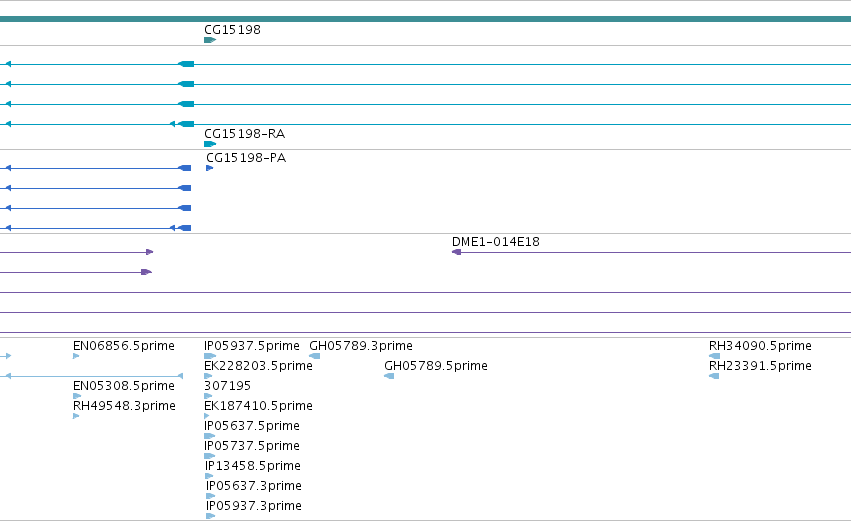
Task: Open the EK228203.5prime feature label
Action: 258,366
